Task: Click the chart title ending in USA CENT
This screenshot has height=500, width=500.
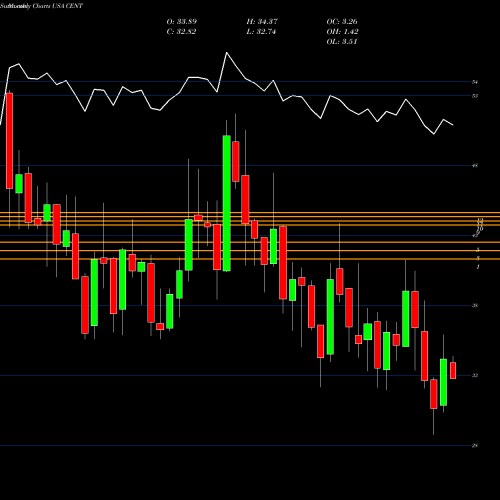Action: click(x=42, y=6)
